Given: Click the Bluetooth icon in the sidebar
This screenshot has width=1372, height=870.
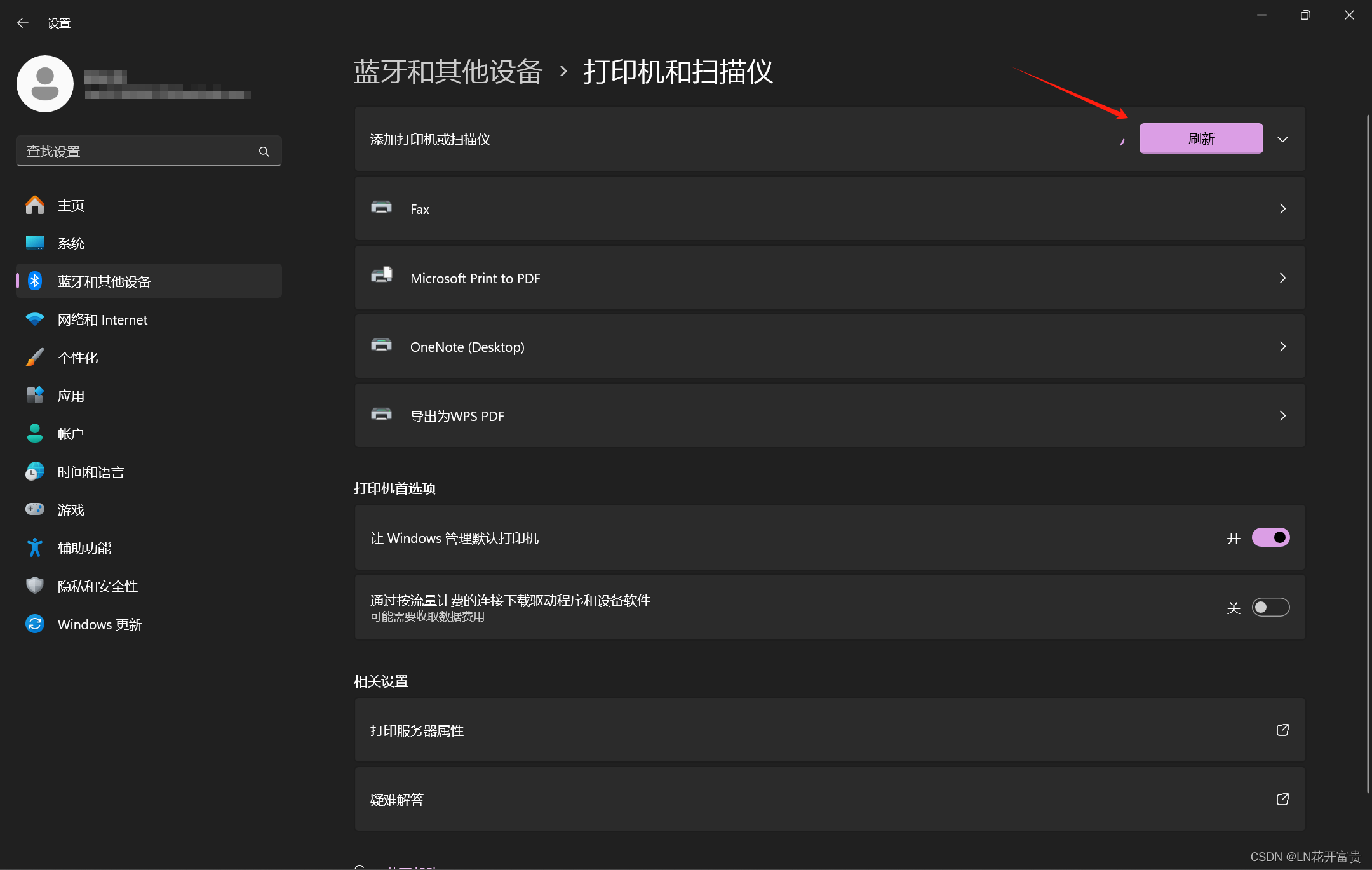Looking at the screenshot, I should pos(35,281).
